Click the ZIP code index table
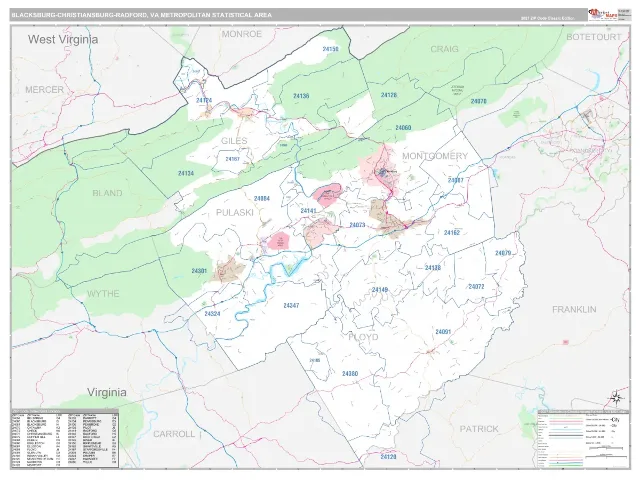 coord(65,438)
